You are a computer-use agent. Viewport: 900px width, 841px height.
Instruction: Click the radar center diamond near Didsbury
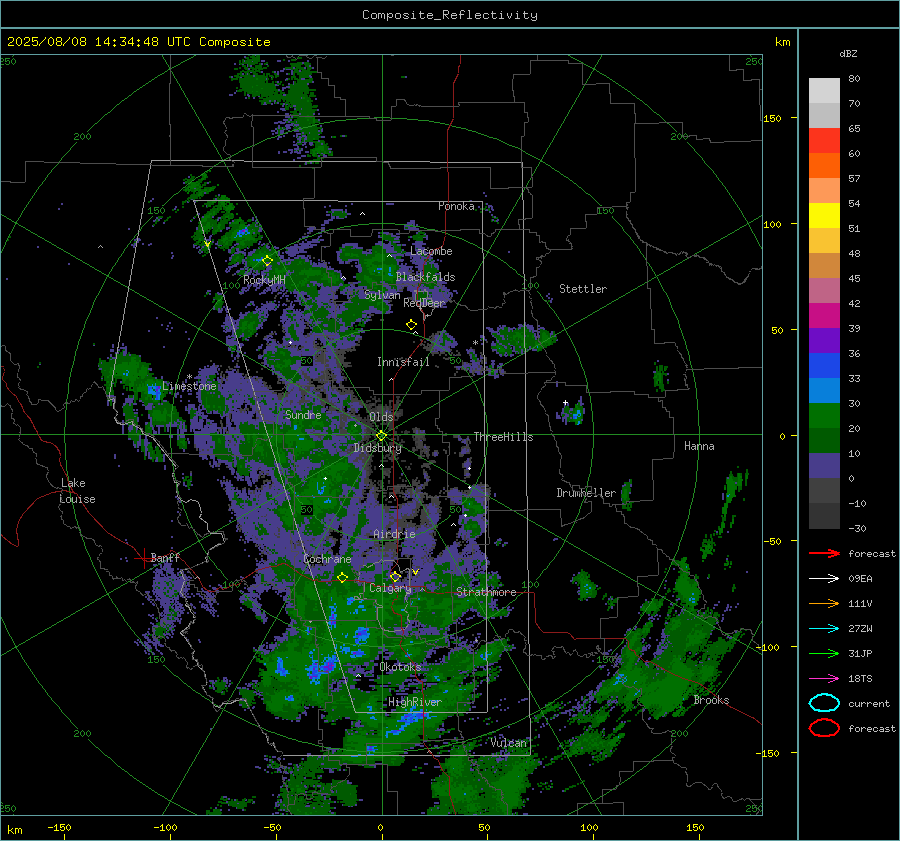381,436
